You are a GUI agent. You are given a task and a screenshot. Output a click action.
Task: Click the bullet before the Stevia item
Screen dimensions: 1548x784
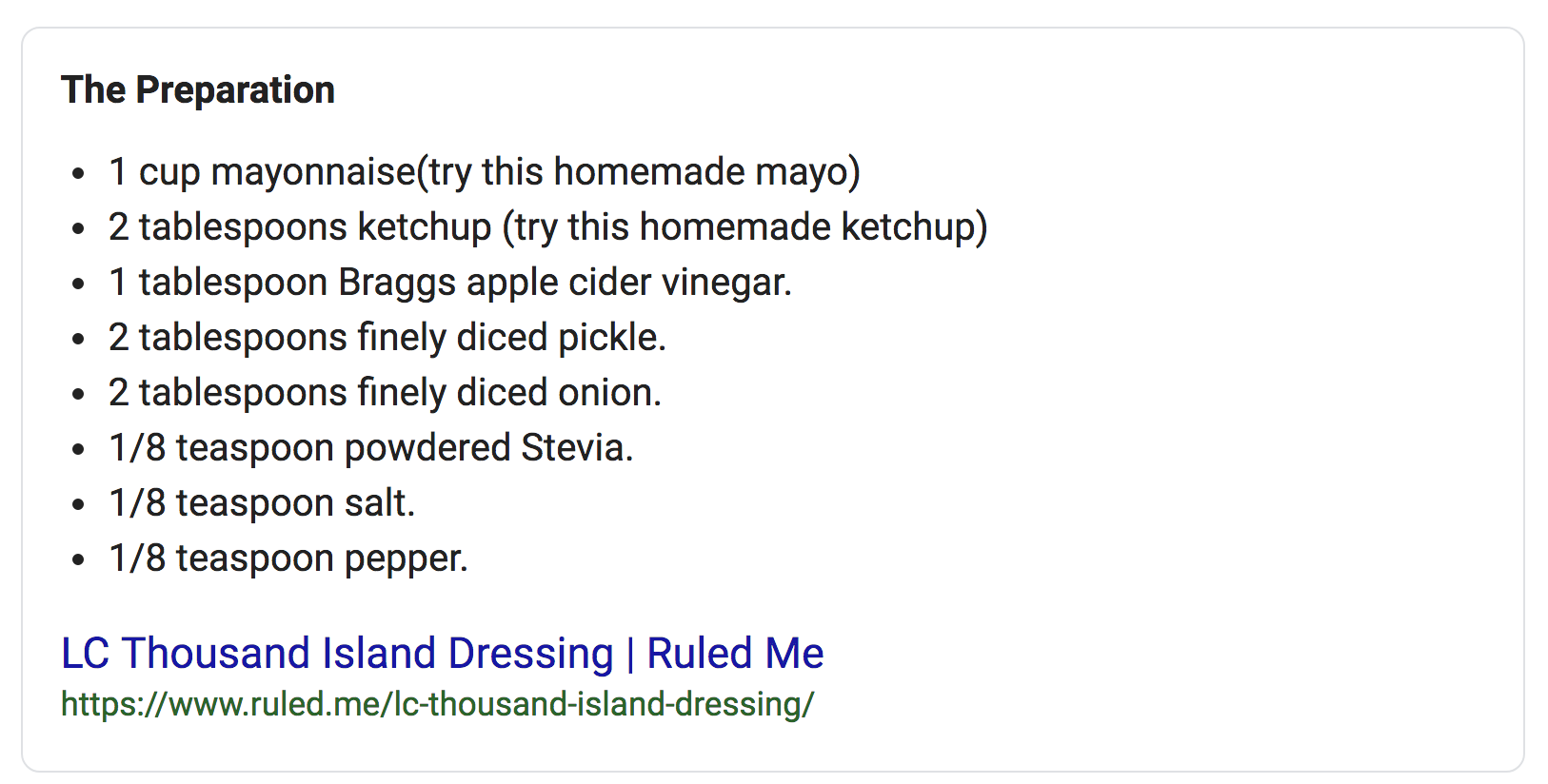point(78,449)
